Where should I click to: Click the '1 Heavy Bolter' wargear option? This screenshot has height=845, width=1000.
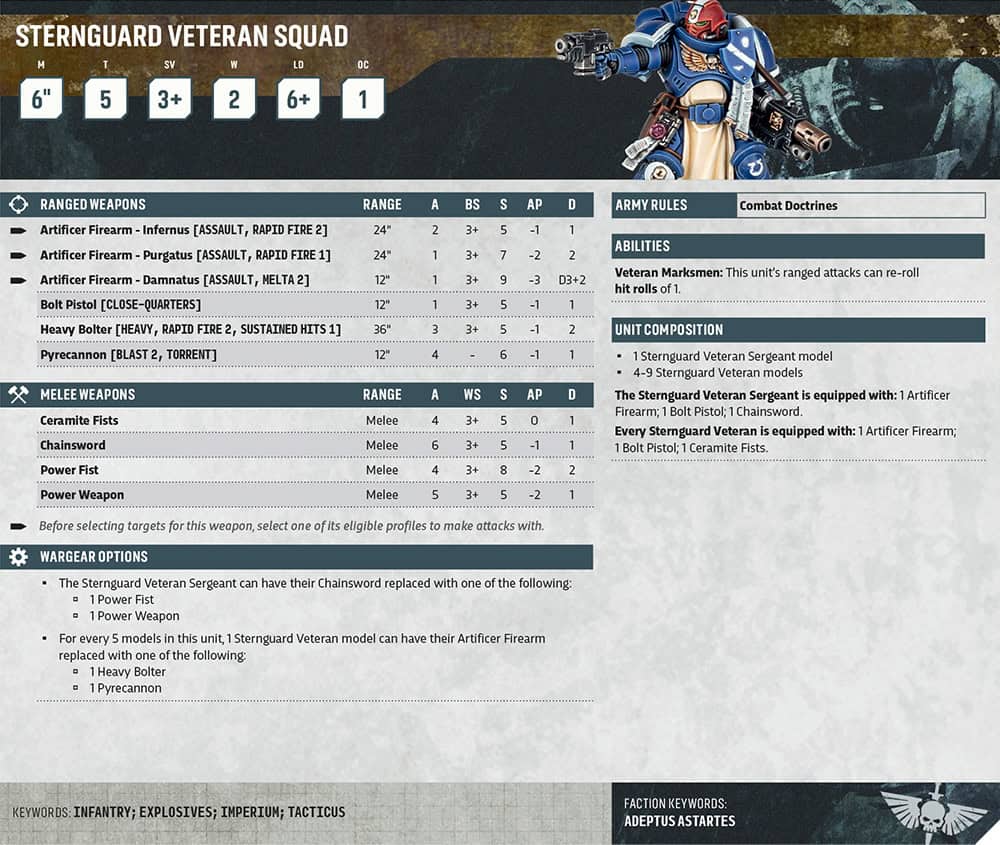[127, 672]
